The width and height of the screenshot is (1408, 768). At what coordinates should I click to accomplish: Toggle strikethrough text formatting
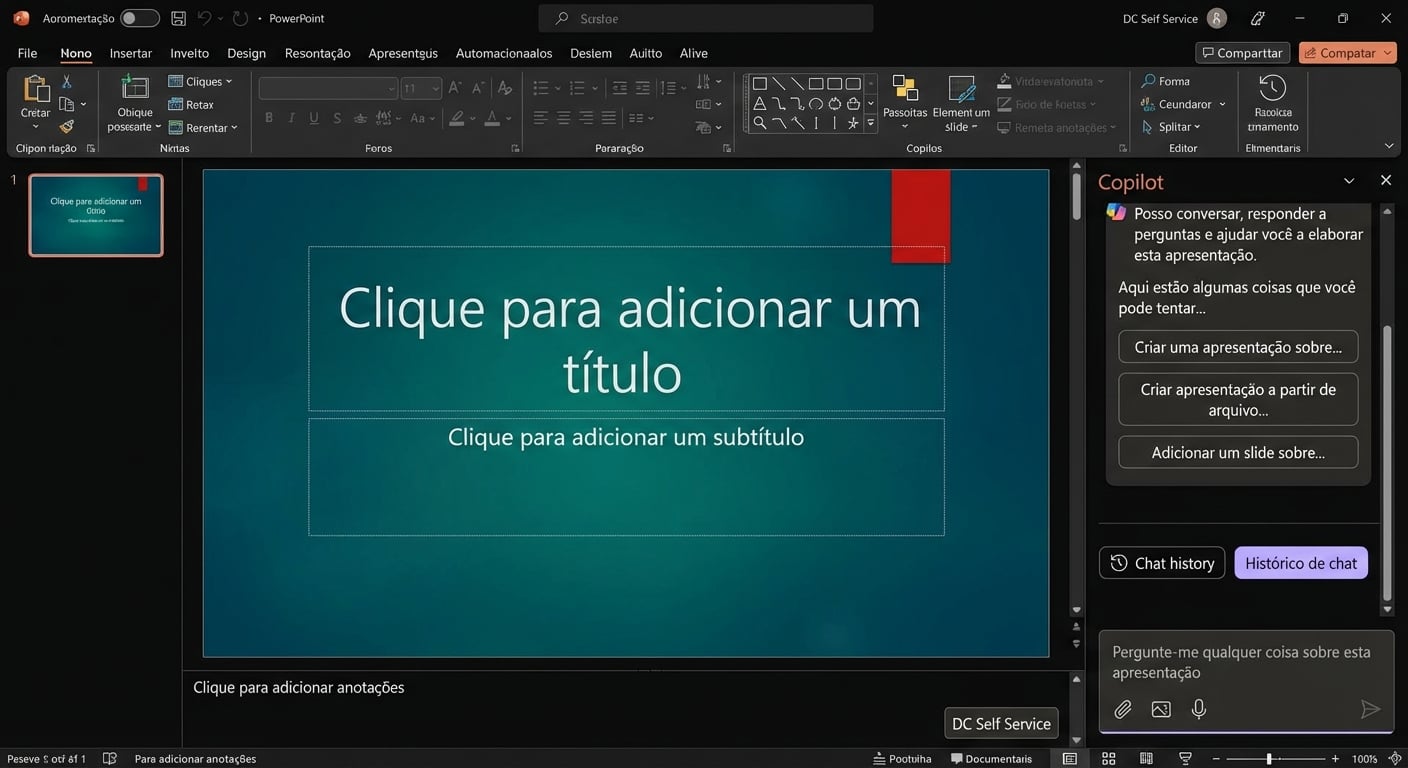tap(336, 117)
